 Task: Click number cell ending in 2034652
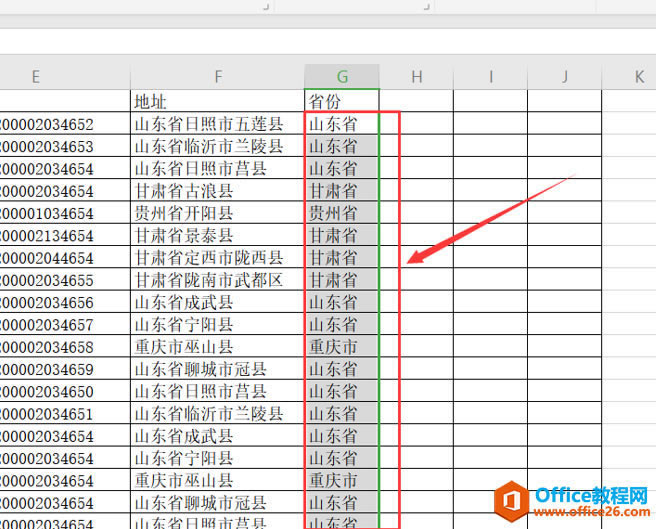pos(65,124)
